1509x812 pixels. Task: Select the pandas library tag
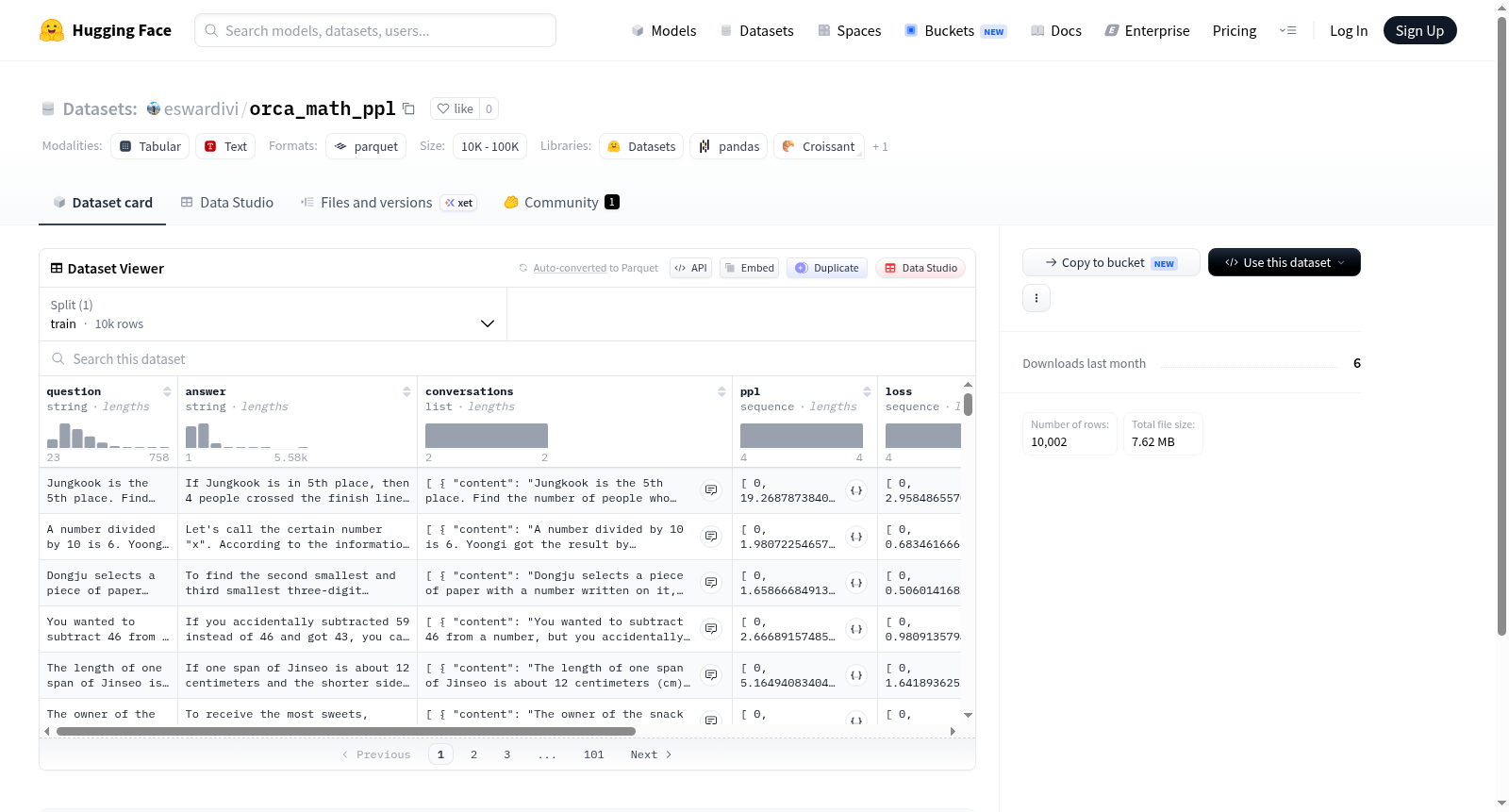coord(729,146)
